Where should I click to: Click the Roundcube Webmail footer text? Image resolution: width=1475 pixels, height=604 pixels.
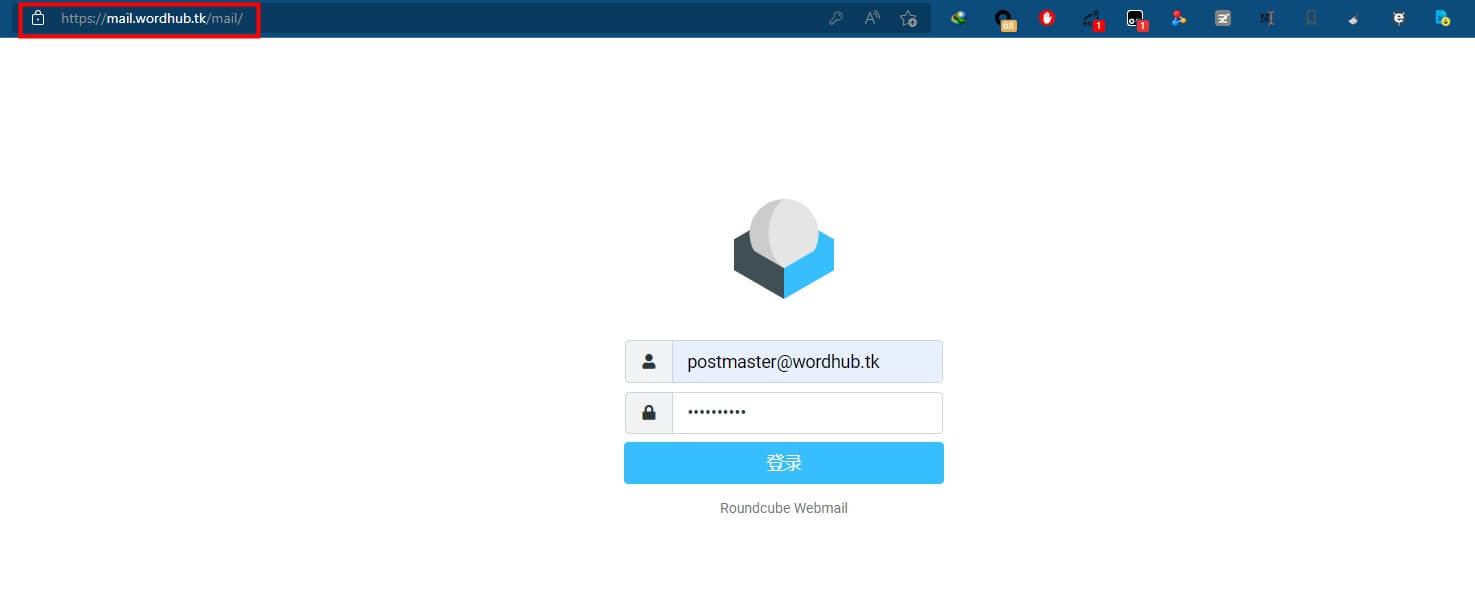pyautogui.click(x=784, y=508)
